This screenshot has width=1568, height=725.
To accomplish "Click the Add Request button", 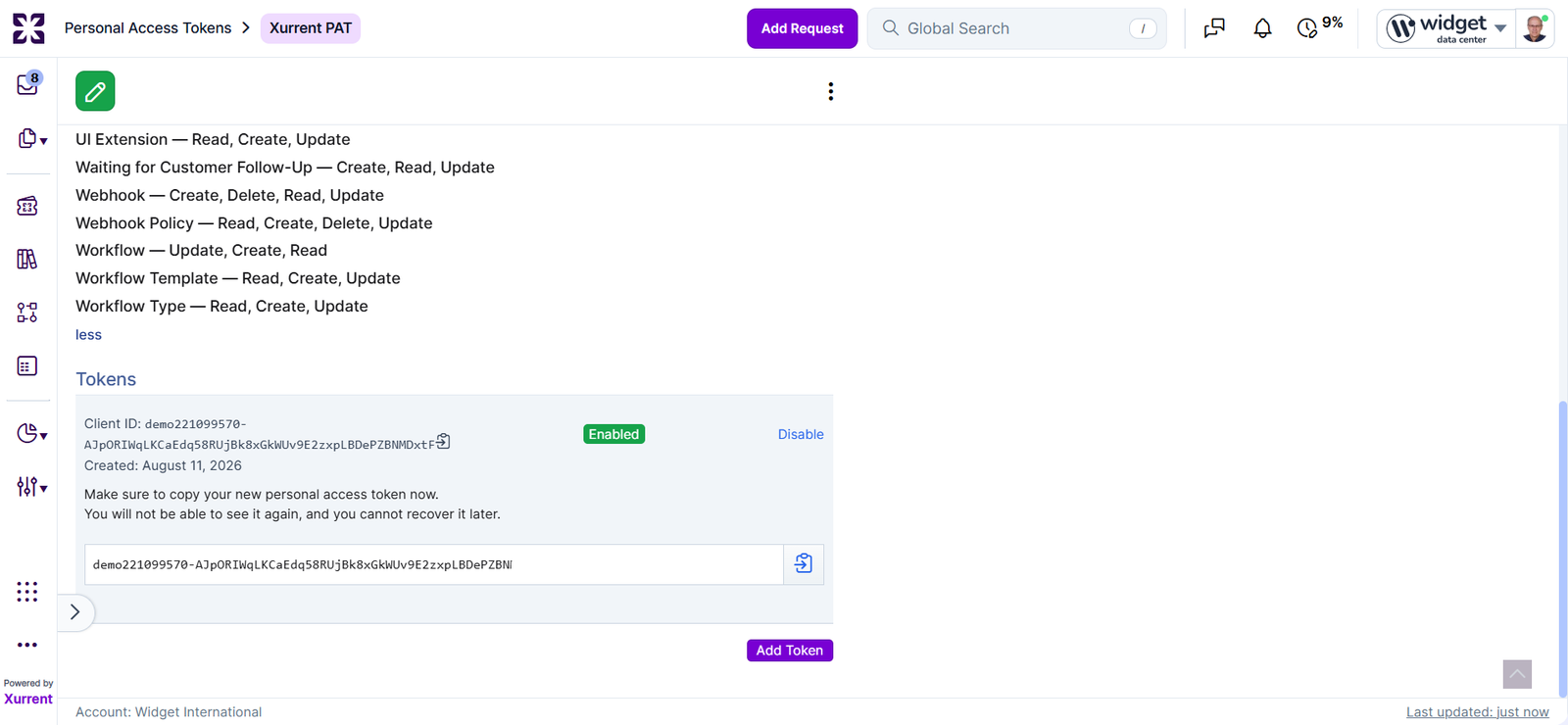I will 802,28.
